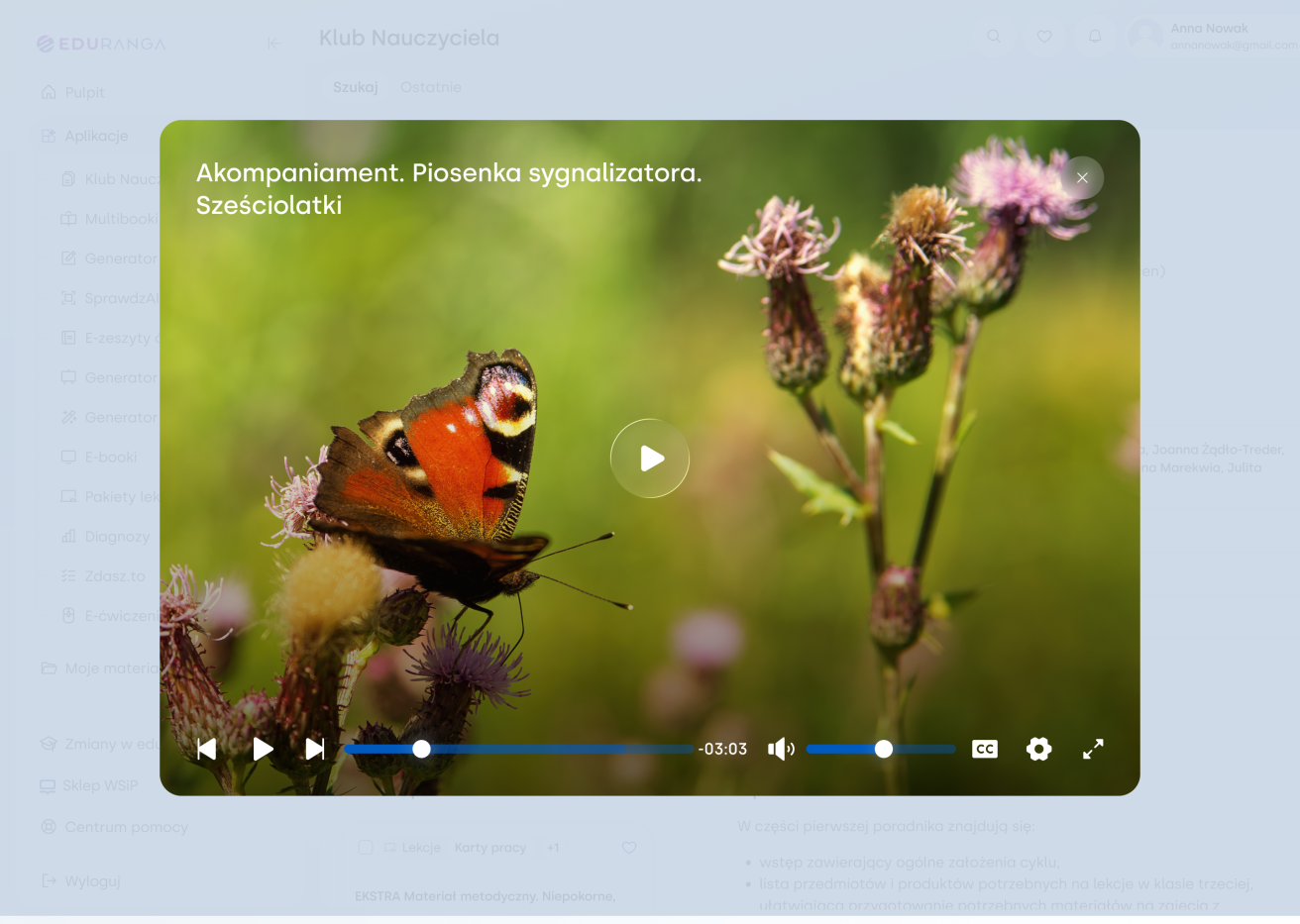Show more tags with the +1 badge
1300x924 pixels.
coord(553,848)
